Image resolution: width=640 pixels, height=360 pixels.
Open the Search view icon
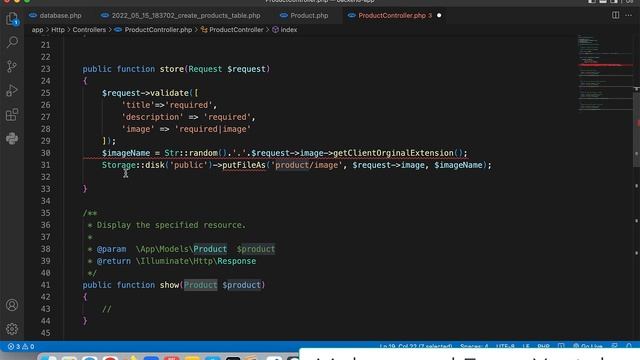pos(12,42)
